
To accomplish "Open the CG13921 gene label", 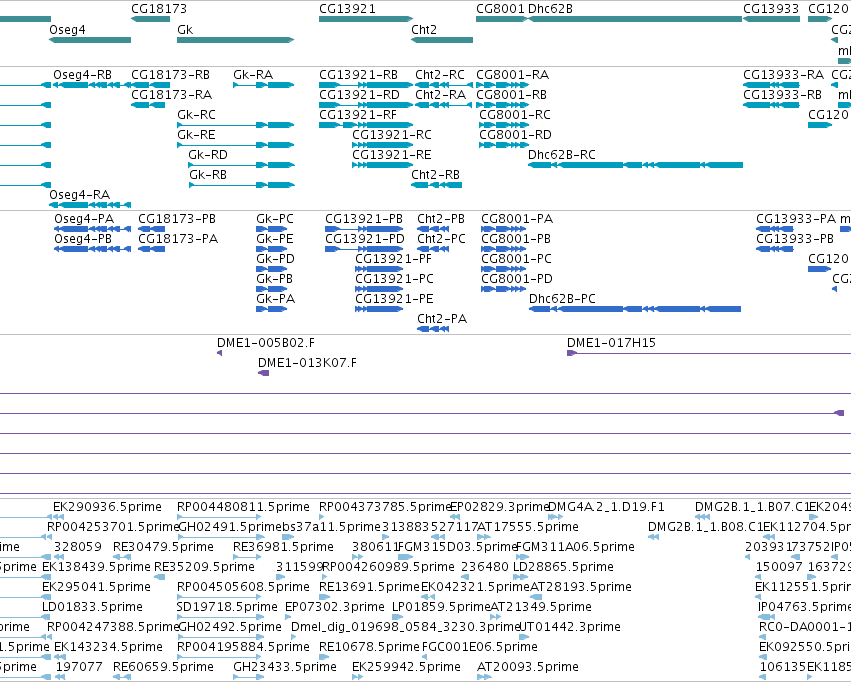I will [347, 9].
